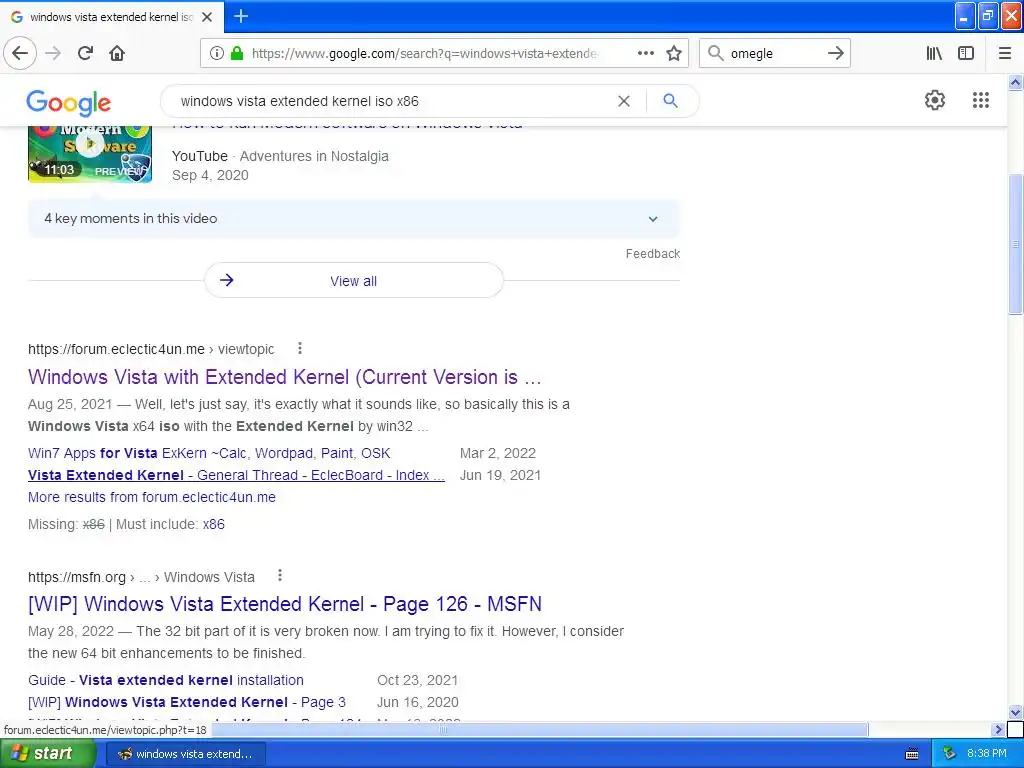This screenshot has height=768, width=1024.
Task: Open options dots beside forum.eclectic4un.me result
Action: tap(300, 348)
